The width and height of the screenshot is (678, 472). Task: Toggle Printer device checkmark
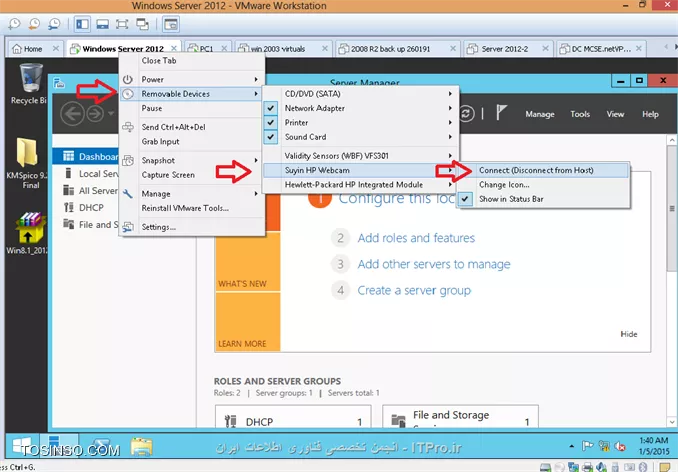271,122
